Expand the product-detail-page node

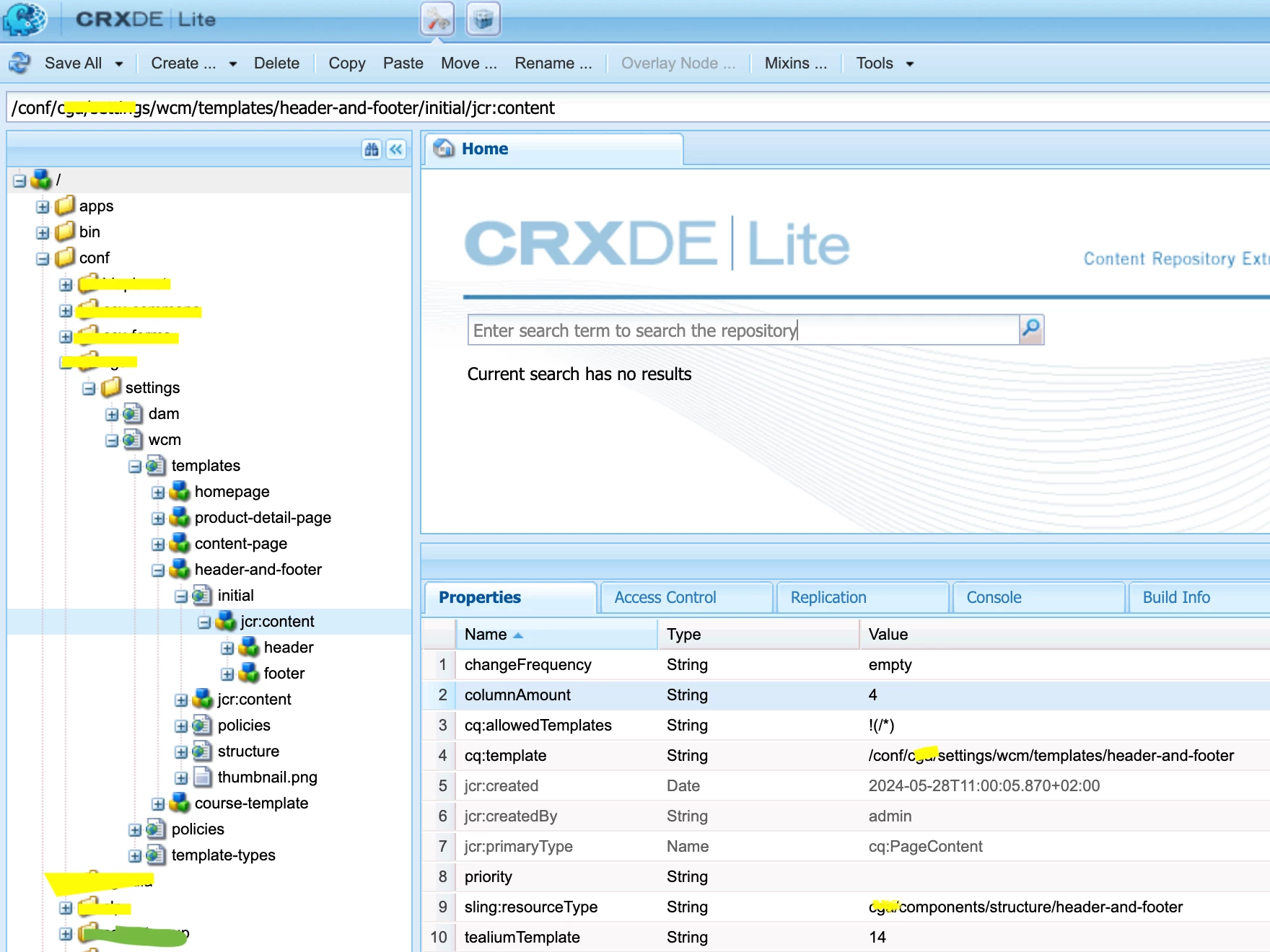(158, 519)
